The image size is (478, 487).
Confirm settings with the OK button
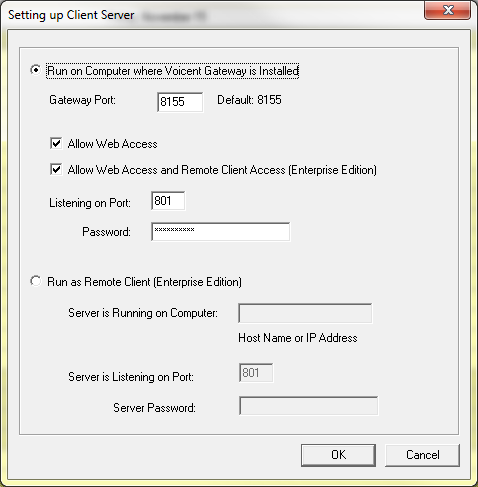338,455
